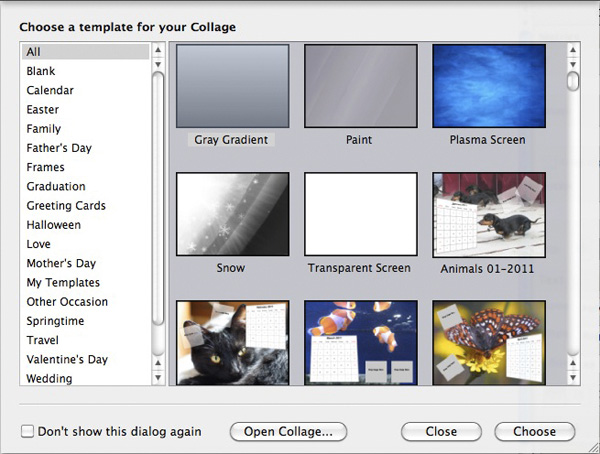Select the Calendar category in list

(50, 90)
